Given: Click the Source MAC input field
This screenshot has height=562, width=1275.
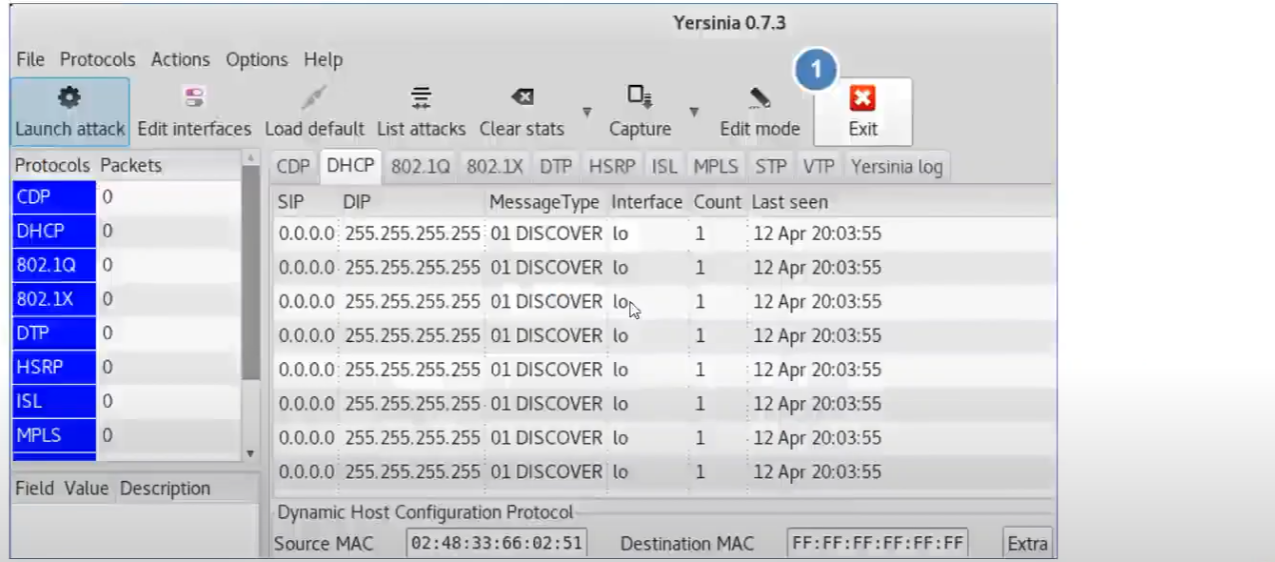Looking at the screenshot, I should (x=496, y=543).
